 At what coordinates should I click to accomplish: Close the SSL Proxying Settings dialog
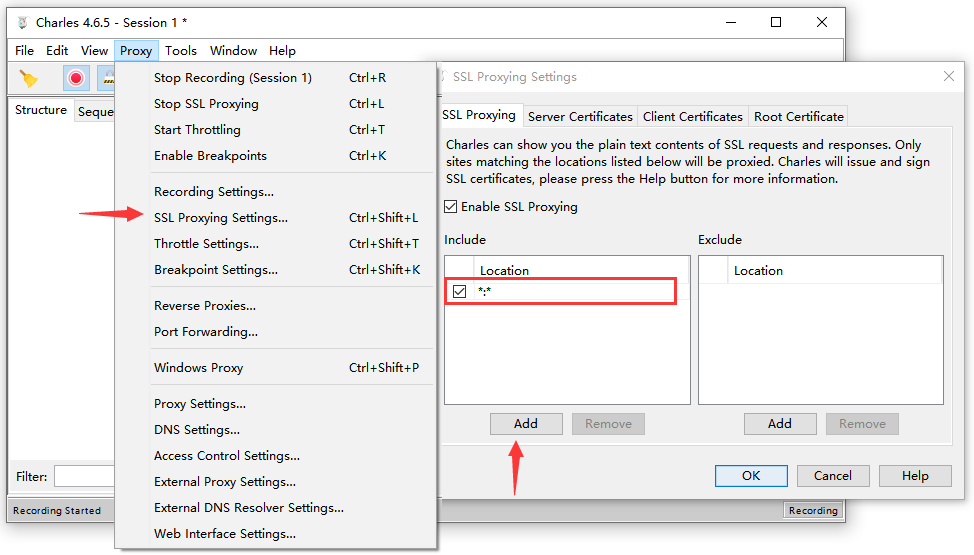(x=949, y=76)
